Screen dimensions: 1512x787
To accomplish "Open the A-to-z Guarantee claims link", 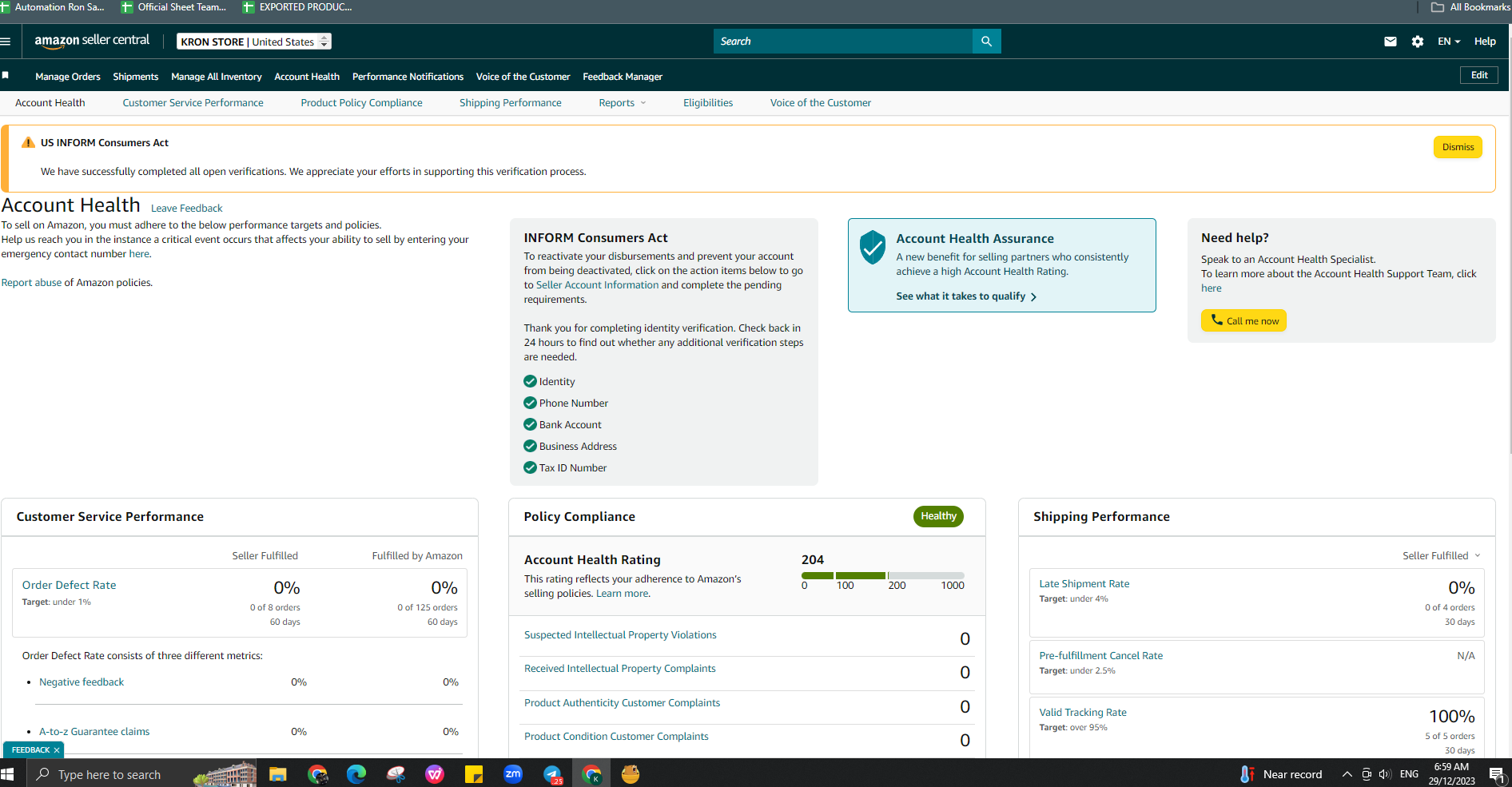I will [x=94, y=732].
